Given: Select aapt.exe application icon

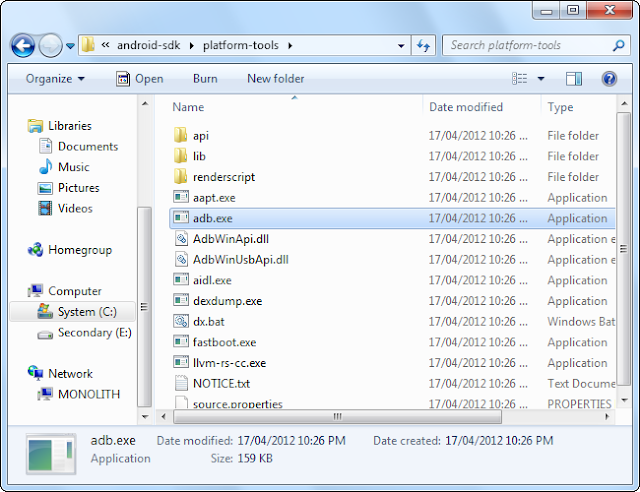Looking at the screenshot, I should 180,197.
